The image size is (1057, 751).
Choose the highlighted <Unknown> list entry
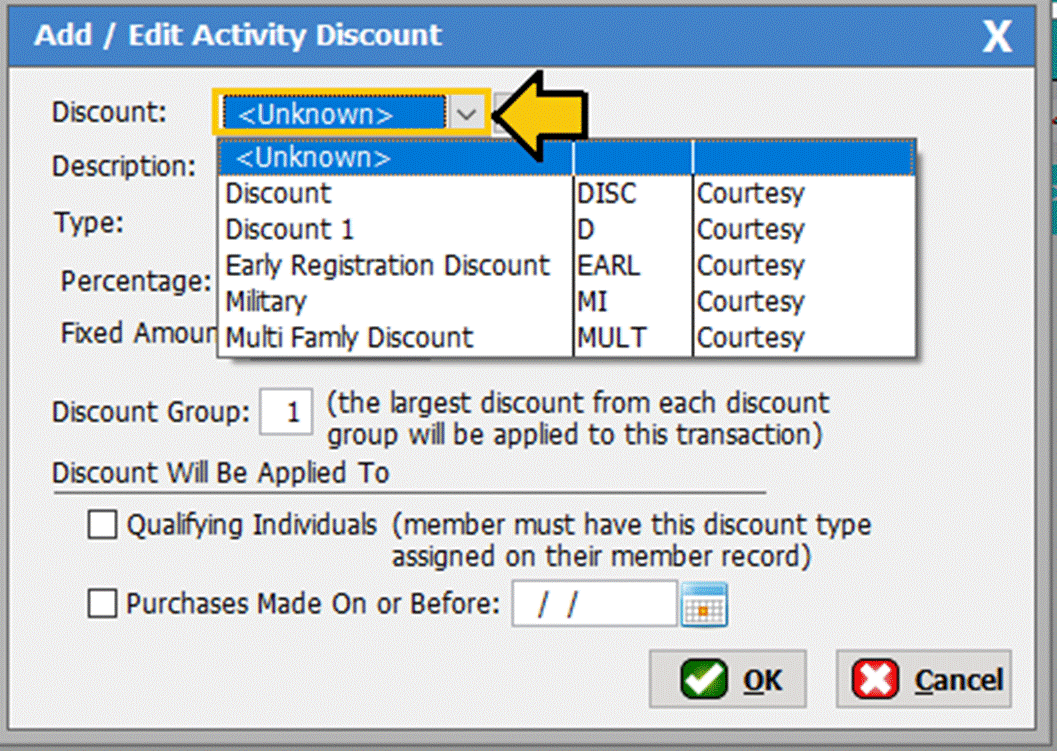point(395,158)
